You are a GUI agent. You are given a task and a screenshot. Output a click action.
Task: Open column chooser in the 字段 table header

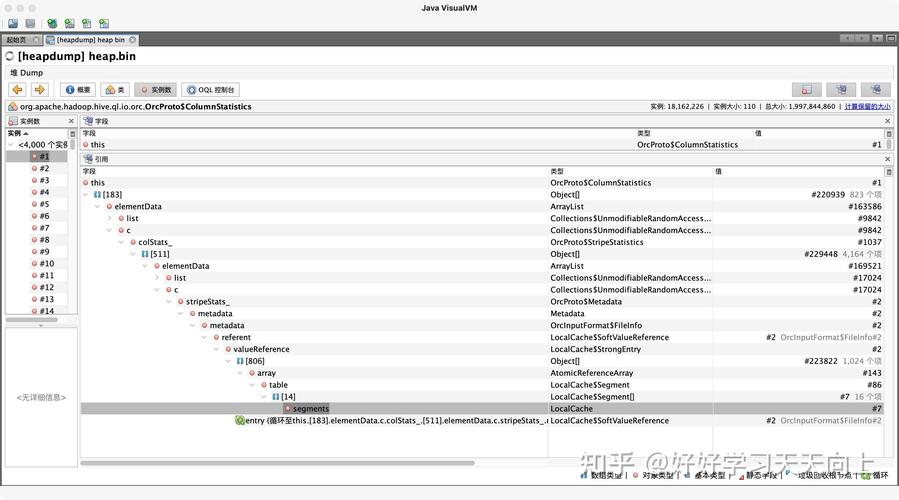click(x=888, y=133)
